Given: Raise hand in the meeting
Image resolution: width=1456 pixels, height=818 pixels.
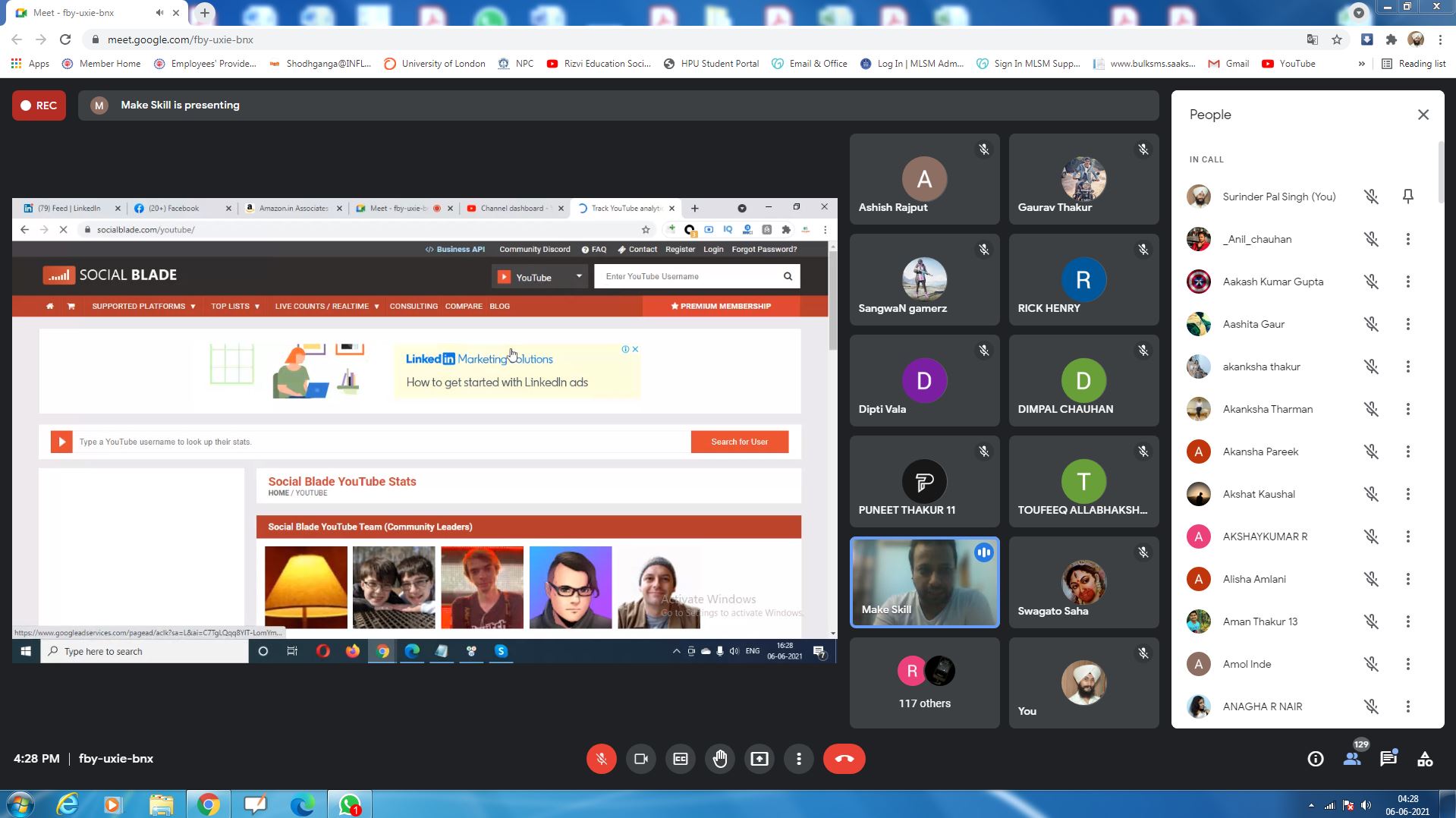Looking at the screenshot, I should tap(719, 759).
